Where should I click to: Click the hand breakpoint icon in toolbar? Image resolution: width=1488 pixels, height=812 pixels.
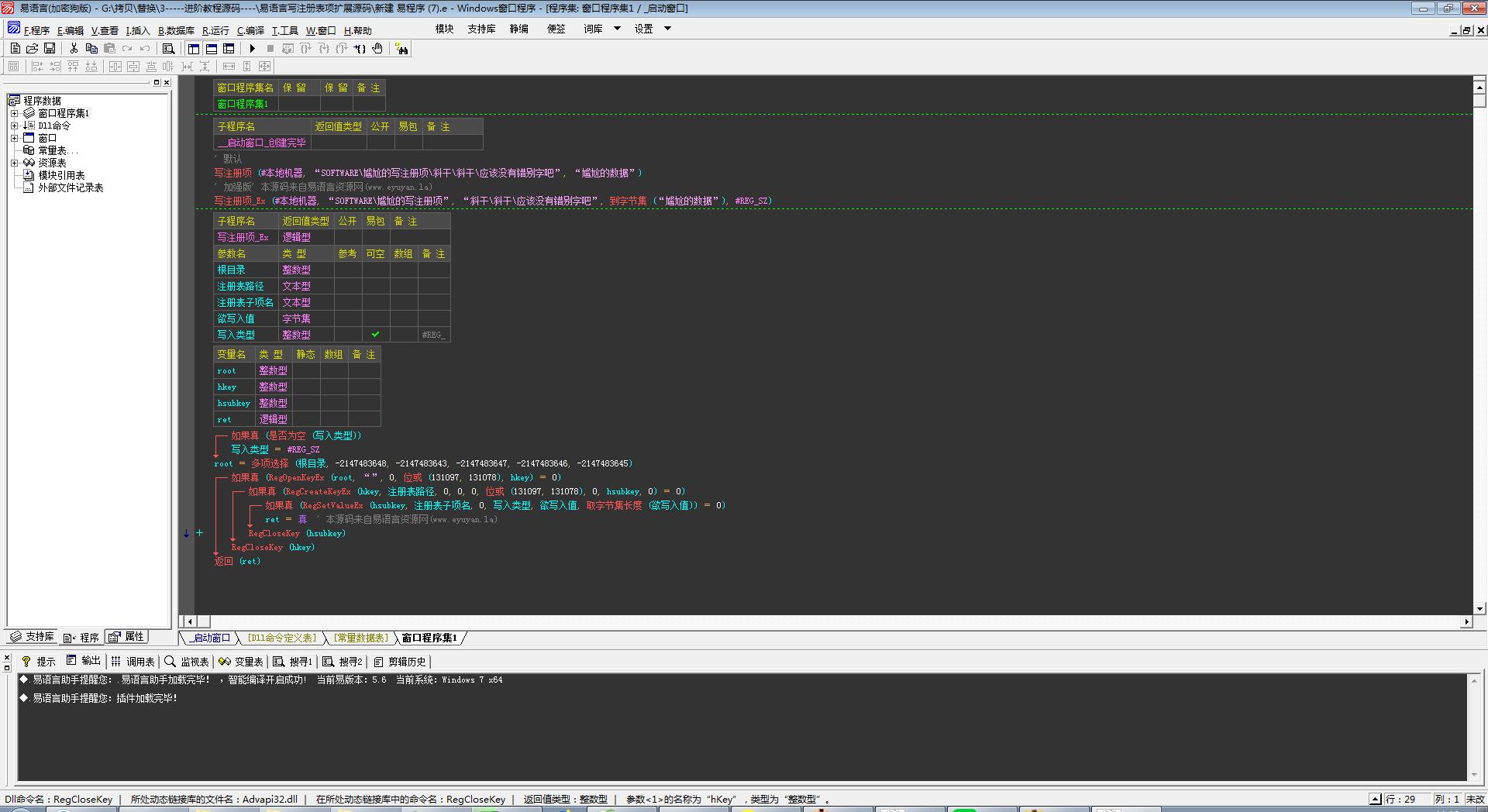pos(377,49)
